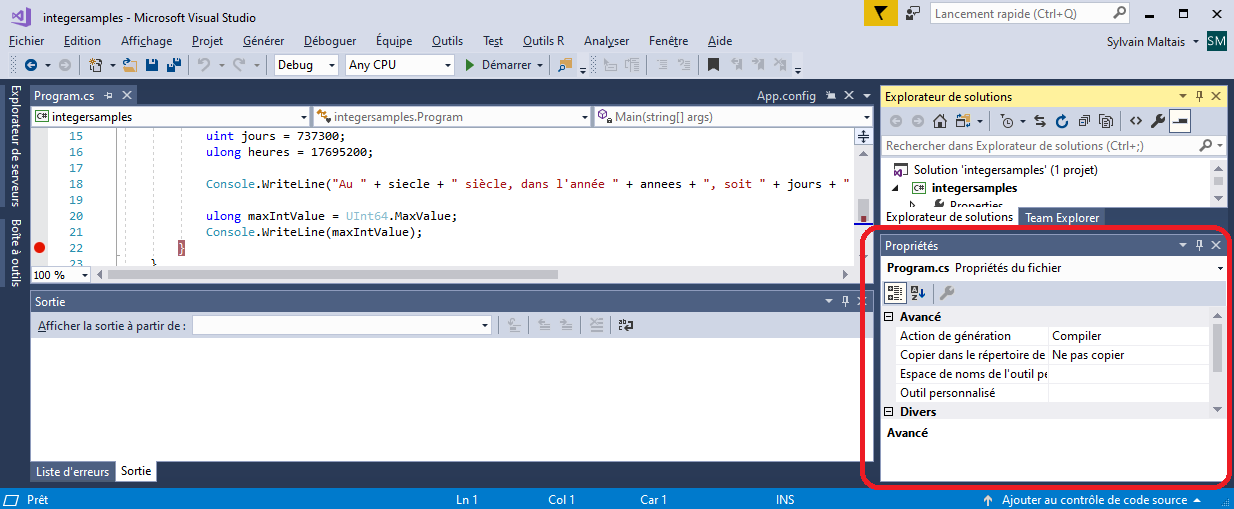Refresh the solution explorer with the circular arrow
Viewport: 1234px width, 509px height.
pos(1061,121)
